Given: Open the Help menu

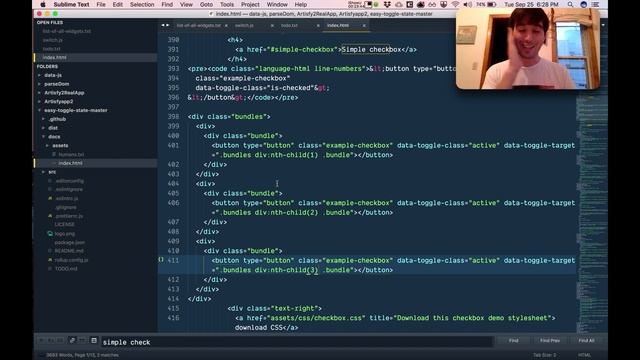Looking at the screenshot, I should coord(301,4).
